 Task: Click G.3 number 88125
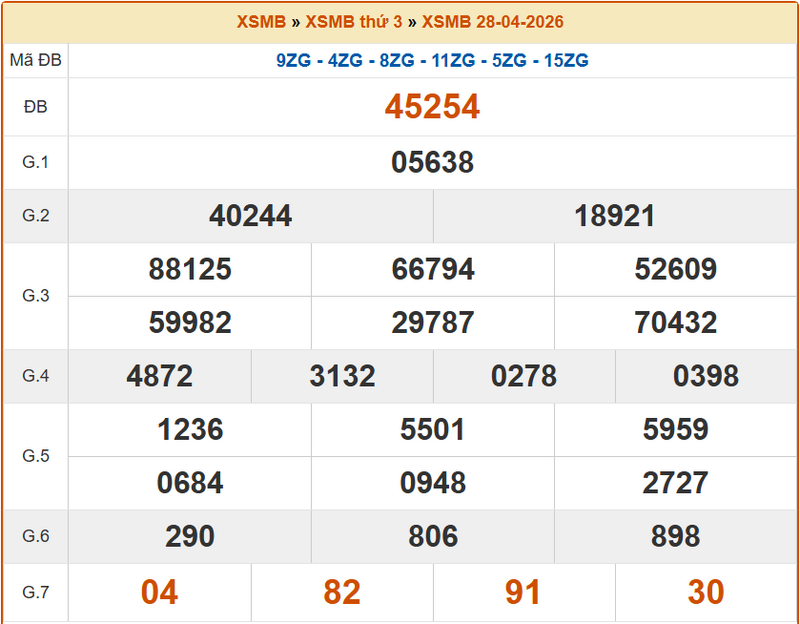tap(190, 269)
